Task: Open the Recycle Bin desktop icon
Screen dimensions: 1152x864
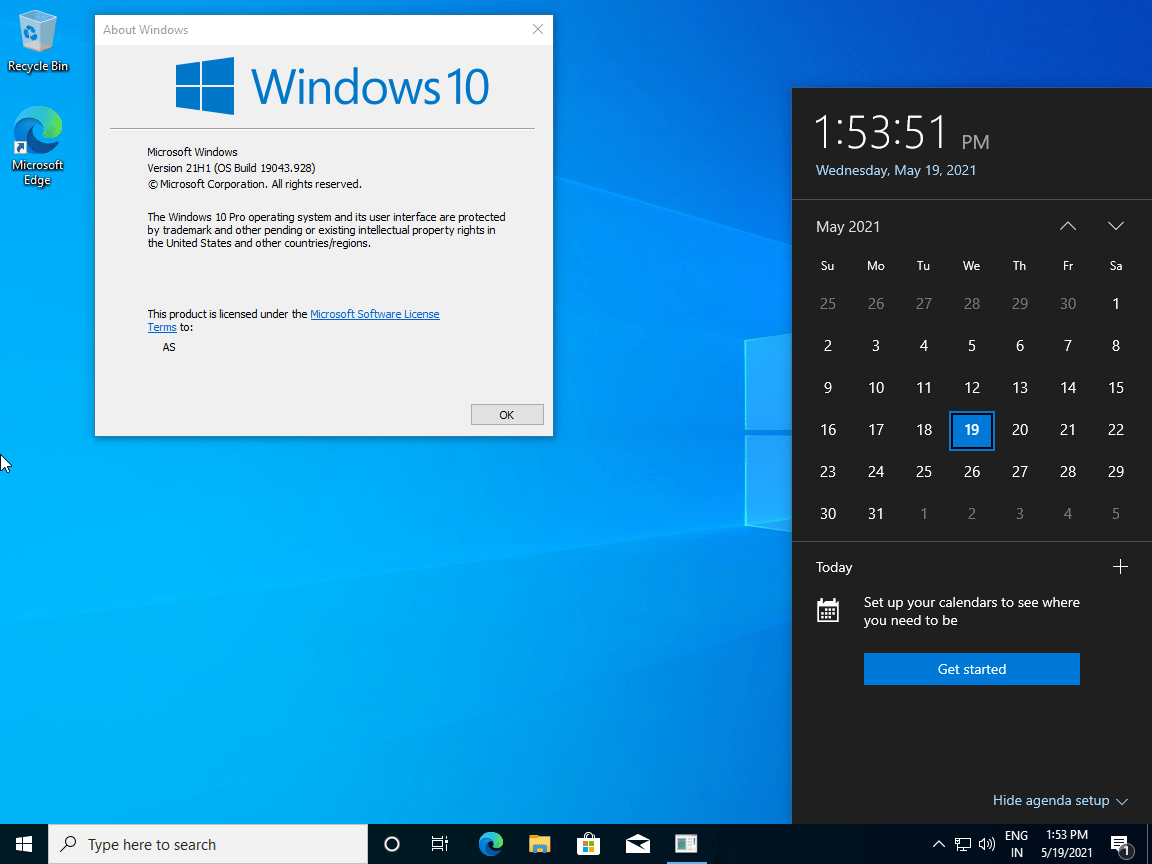Action: [37, 41]
